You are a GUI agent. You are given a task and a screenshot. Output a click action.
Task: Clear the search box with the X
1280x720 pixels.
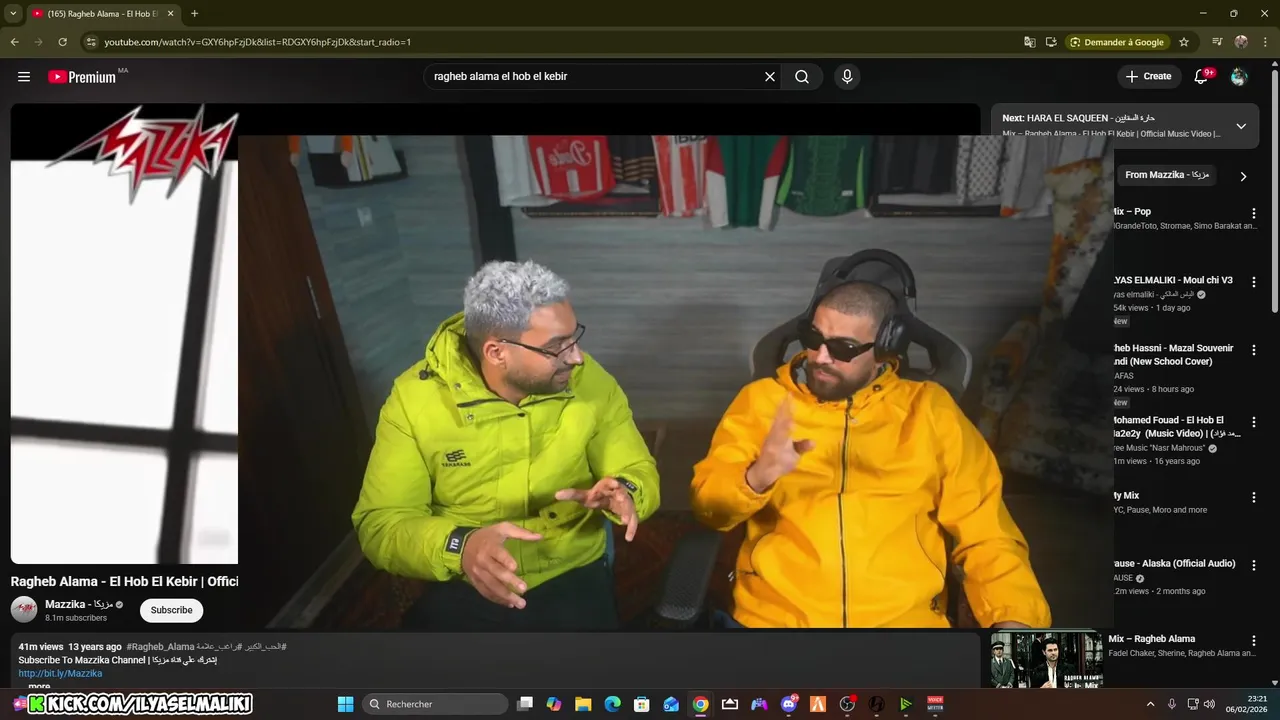click(770, 77)
